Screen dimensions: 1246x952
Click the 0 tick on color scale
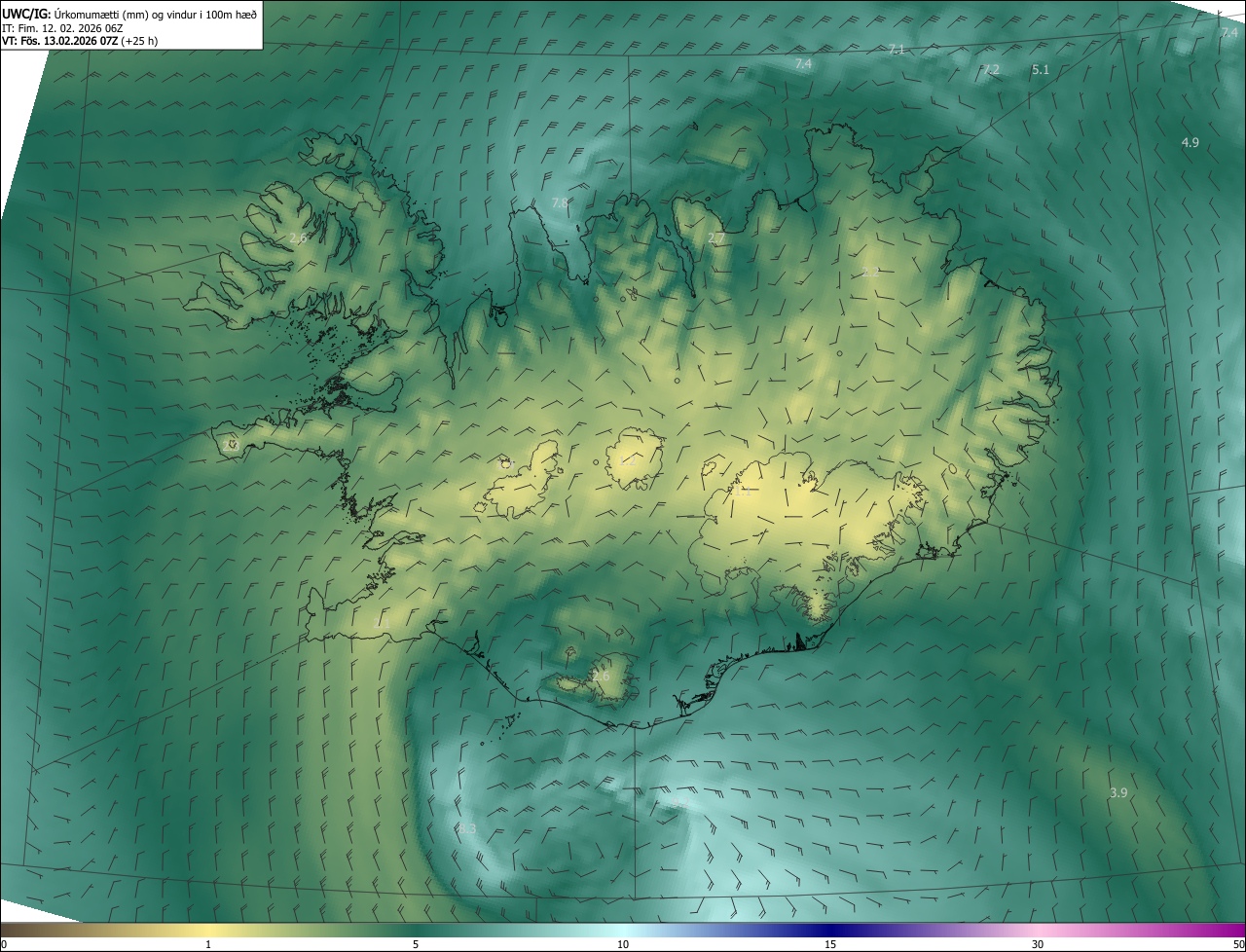(3, 944)
